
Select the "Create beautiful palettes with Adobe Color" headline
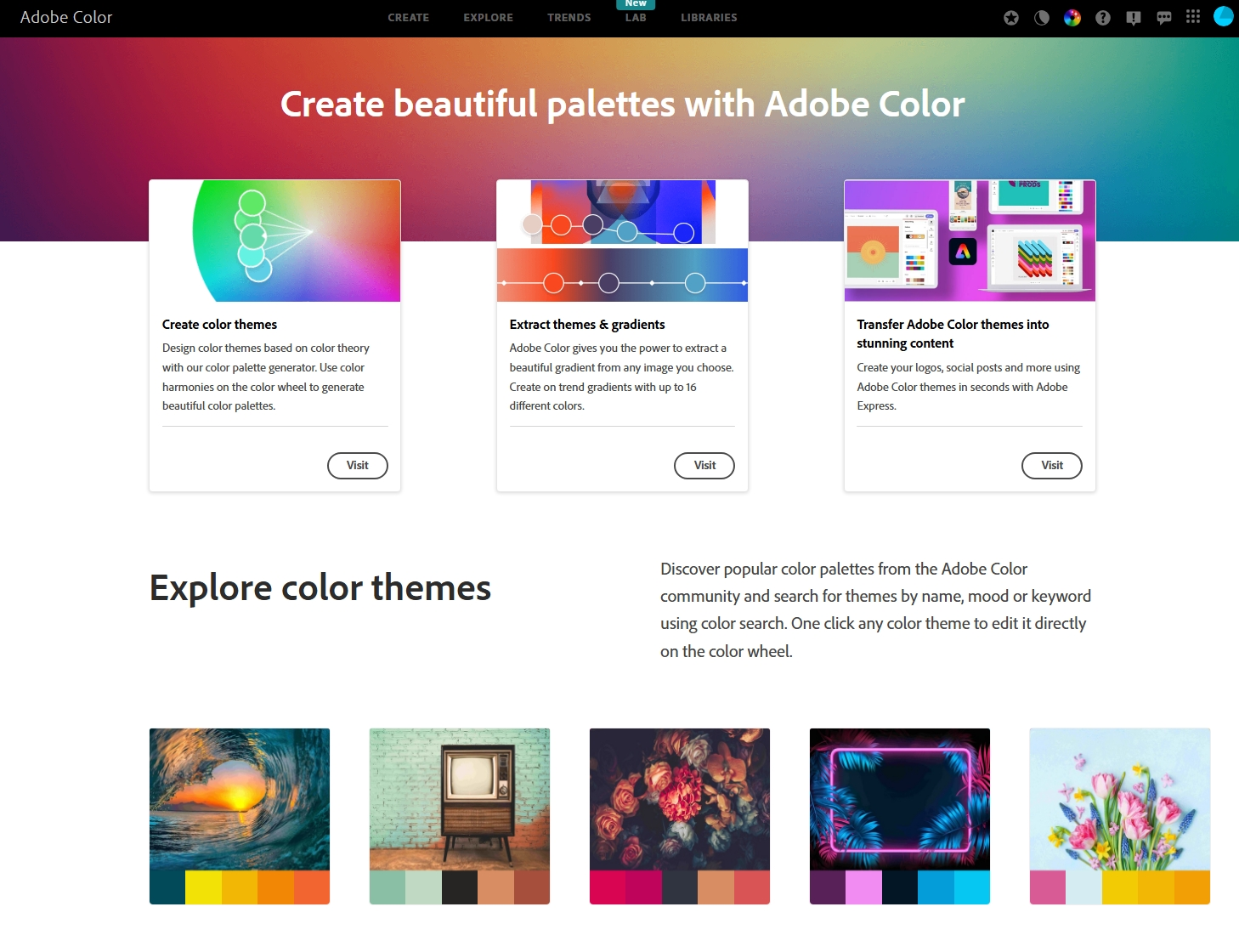click(x=623, y=105)
